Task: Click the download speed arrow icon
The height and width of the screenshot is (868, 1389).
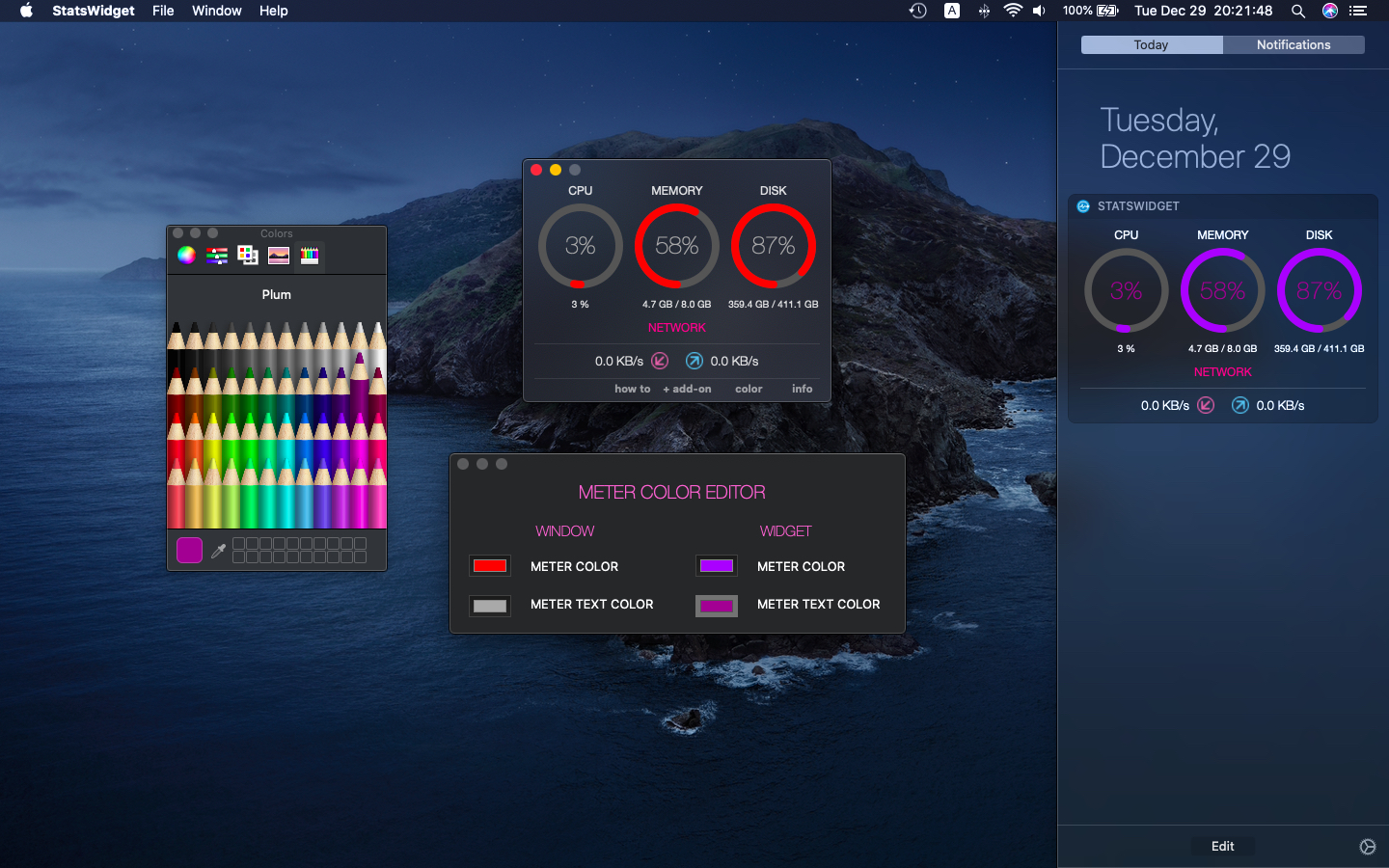Action: [662, 361]
